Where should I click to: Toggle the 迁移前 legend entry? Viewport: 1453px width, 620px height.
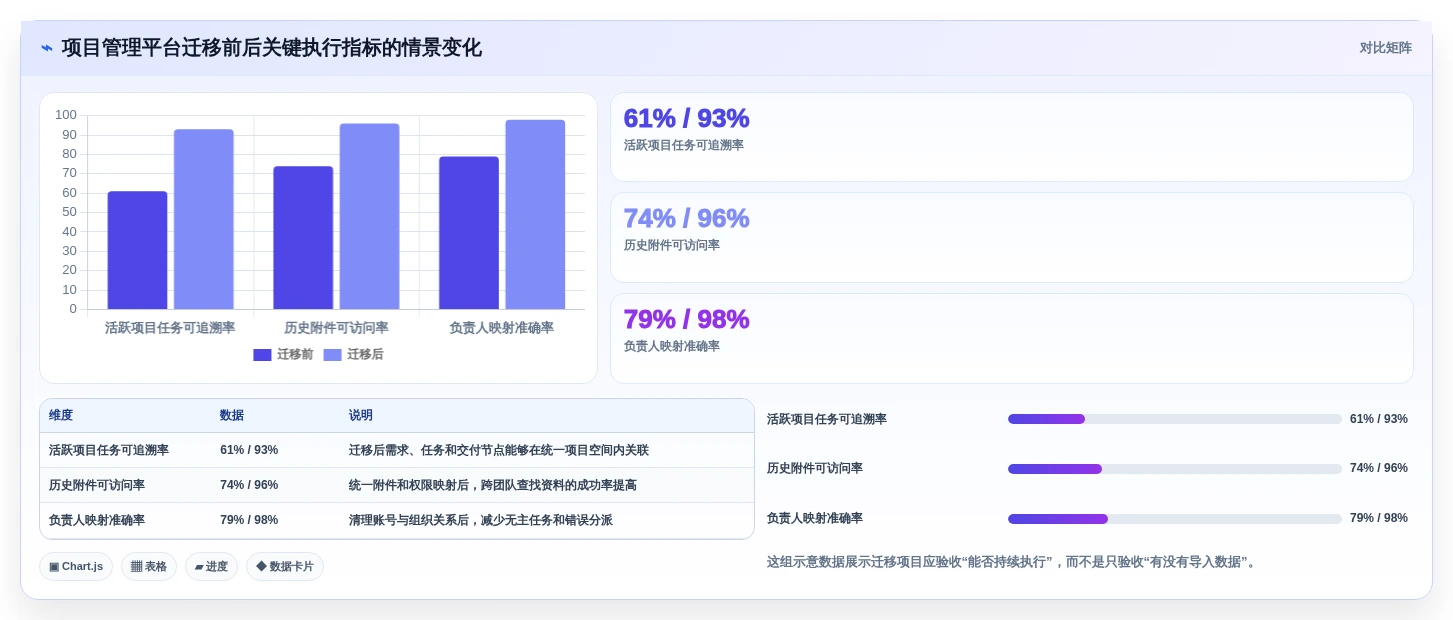pos(283,355)
